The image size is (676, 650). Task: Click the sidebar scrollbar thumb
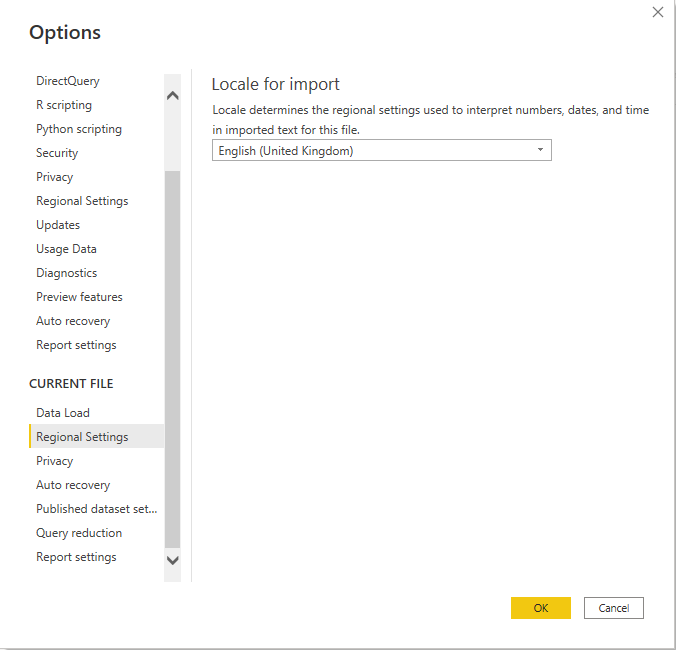(x=172, y=359)
